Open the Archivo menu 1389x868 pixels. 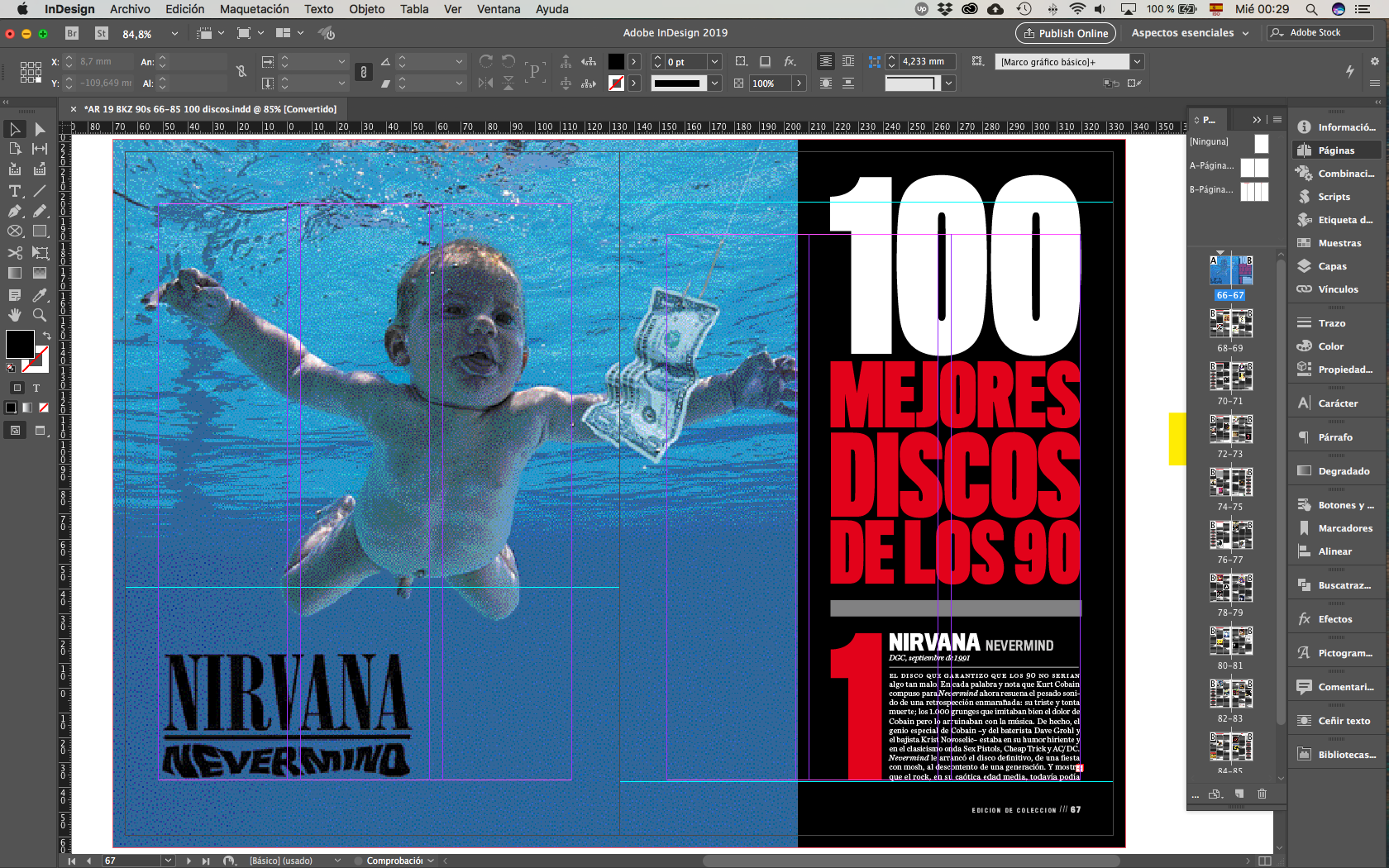(x=130, y=9)
